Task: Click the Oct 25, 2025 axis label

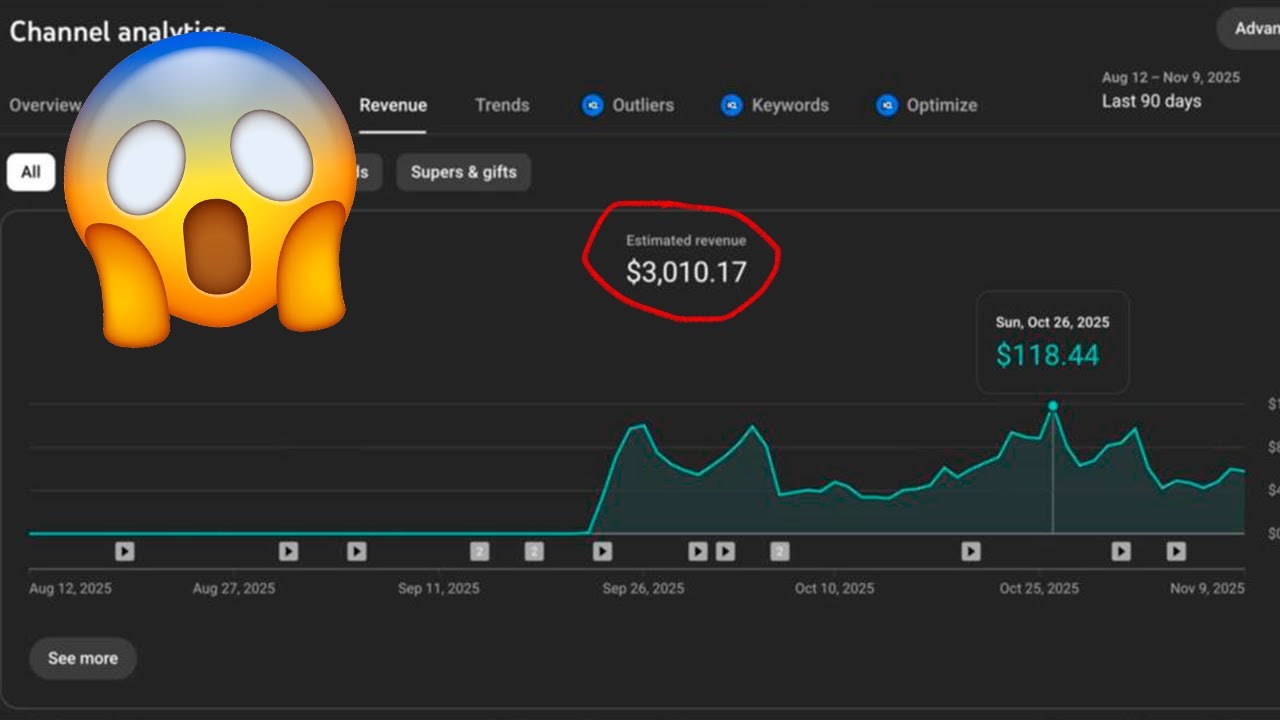Action: coord(1039,588)
